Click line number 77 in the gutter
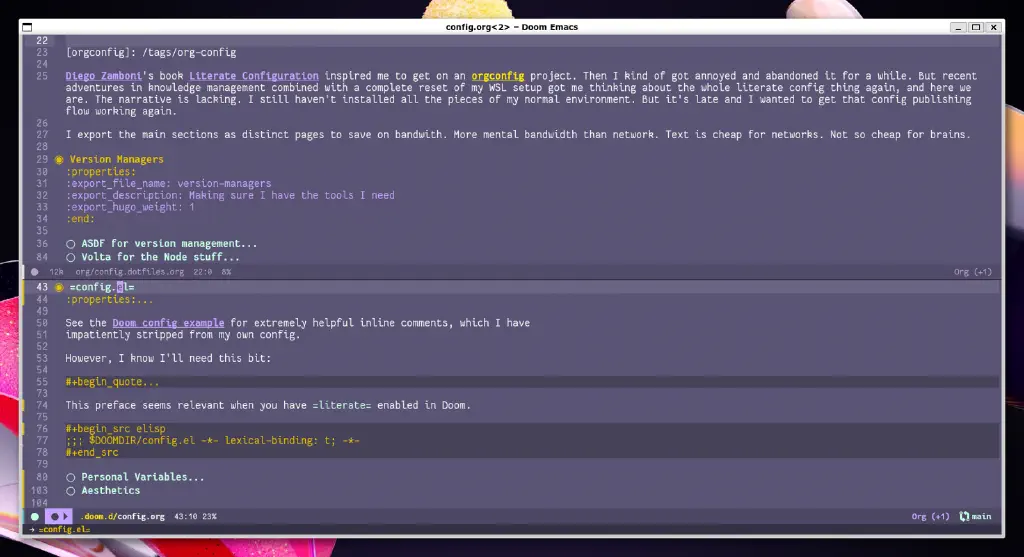 (x=42, y=441)
